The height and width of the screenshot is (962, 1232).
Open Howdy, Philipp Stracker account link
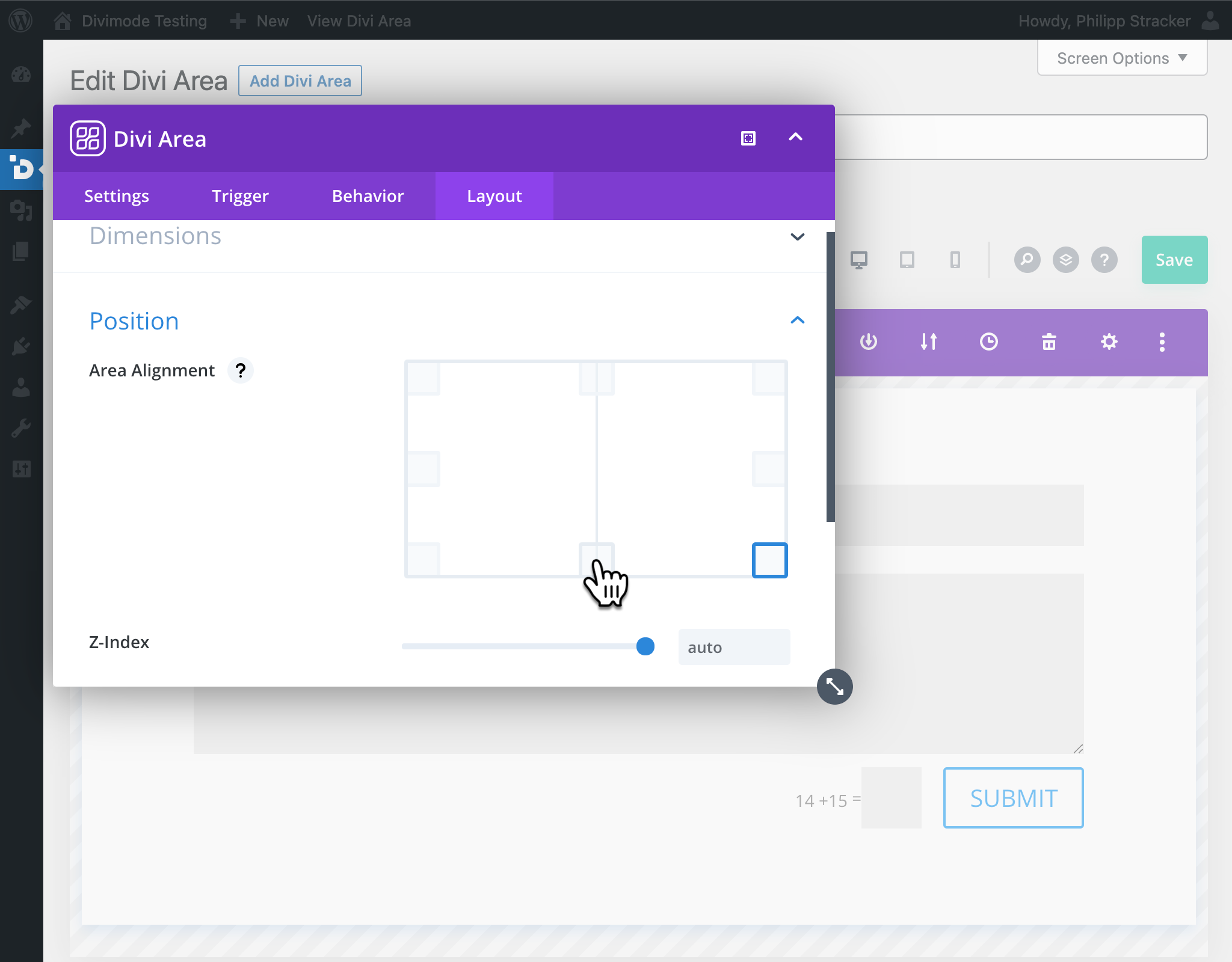[1119, 21]
